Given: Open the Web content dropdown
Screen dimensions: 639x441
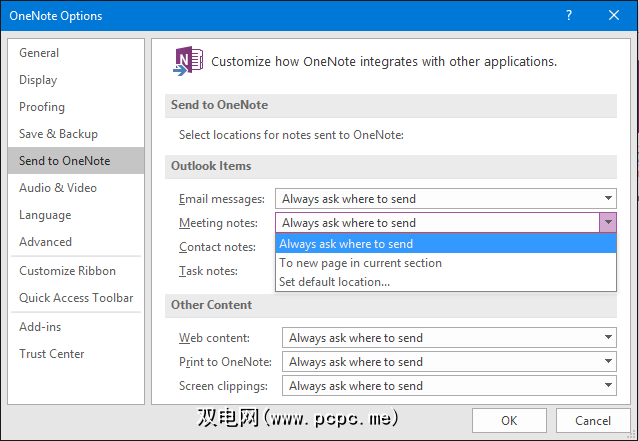Looking at the screenshot, I should coord(609,338).
